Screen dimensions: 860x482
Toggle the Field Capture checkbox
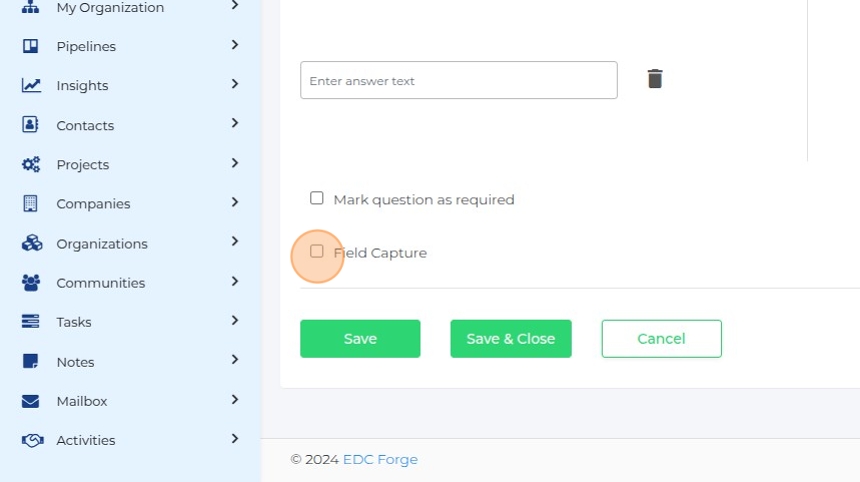click(317, 252)
